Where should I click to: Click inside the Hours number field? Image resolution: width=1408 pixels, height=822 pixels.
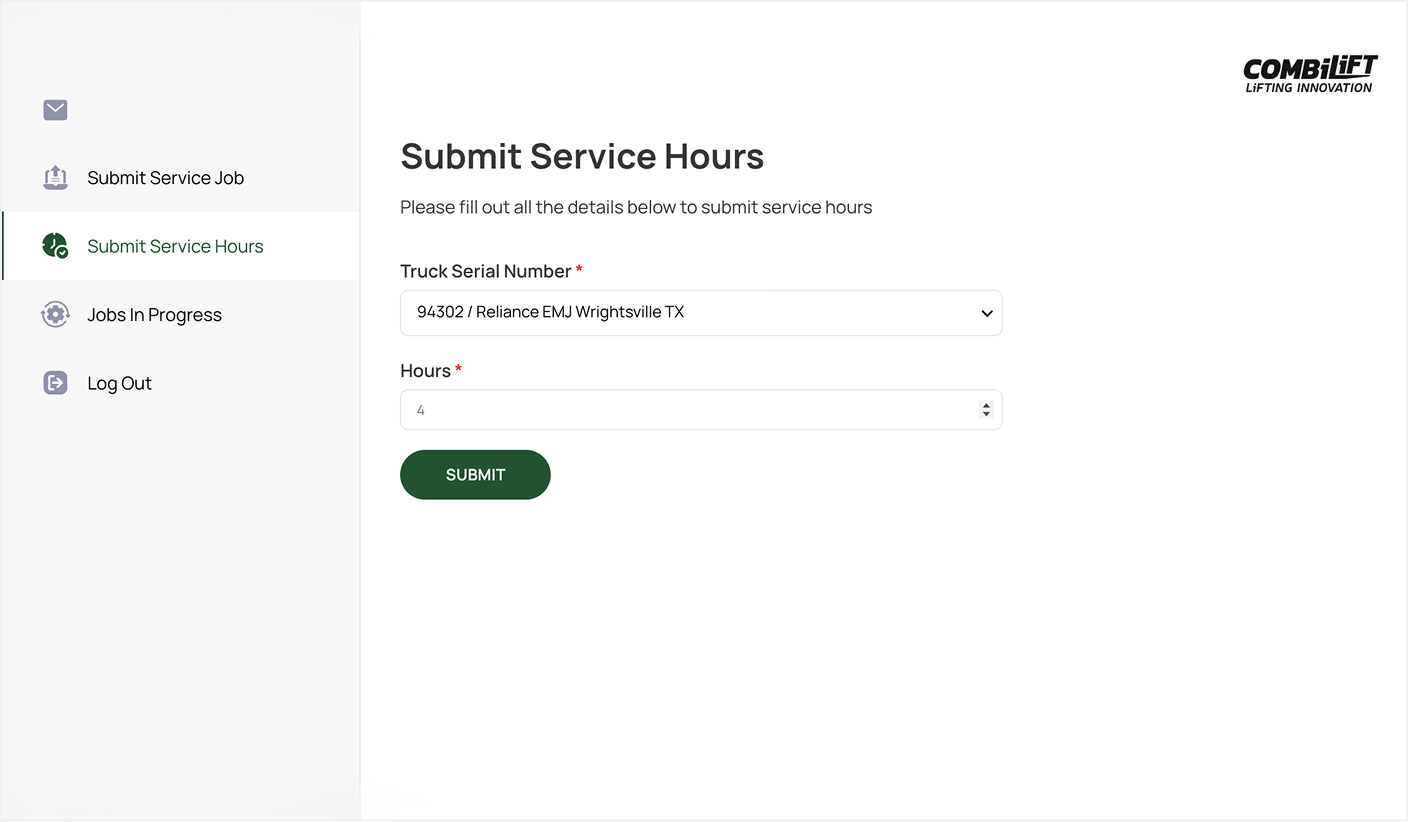click(680, 410)
